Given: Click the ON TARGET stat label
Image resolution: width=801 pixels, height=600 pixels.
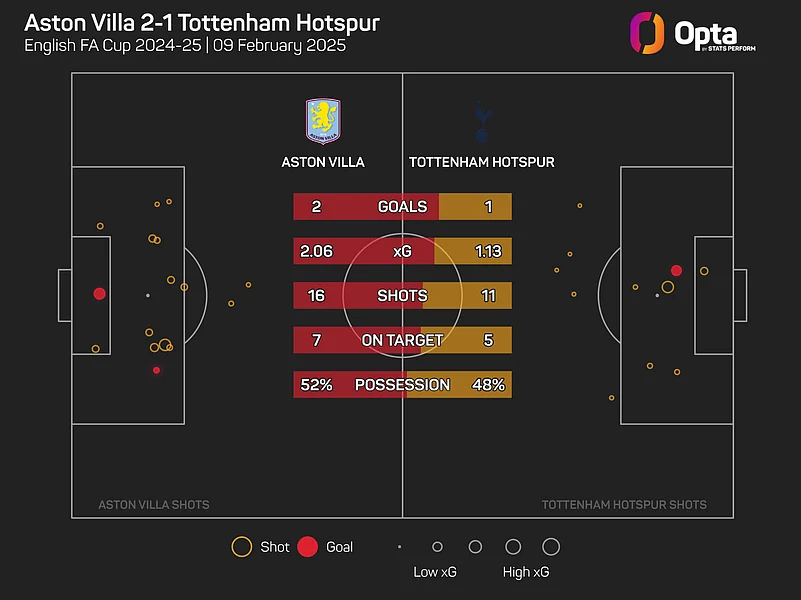Looking at the screenshot, I should 402,340.
